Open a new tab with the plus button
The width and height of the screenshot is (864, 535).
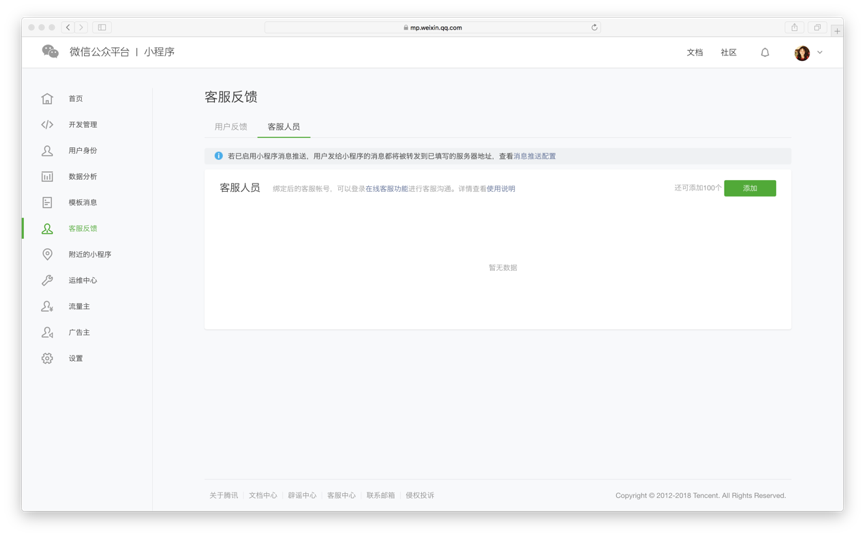pyautogui.click(x=837, y=31)
